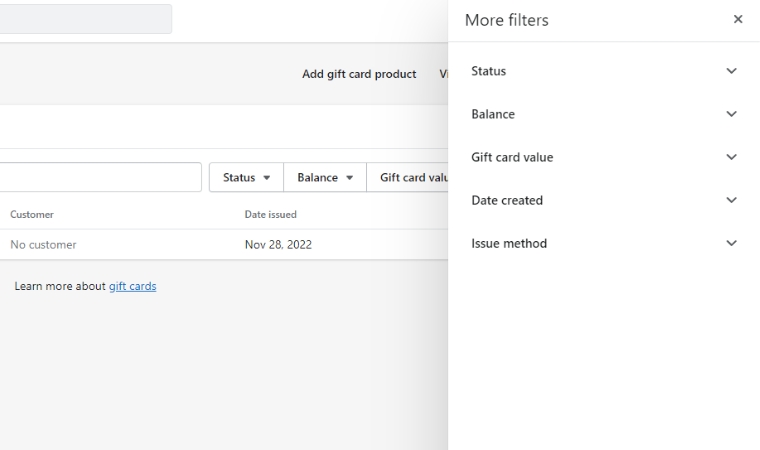Sort by the Customer column header
The image size is (760, 450).
tap(32, 215)
